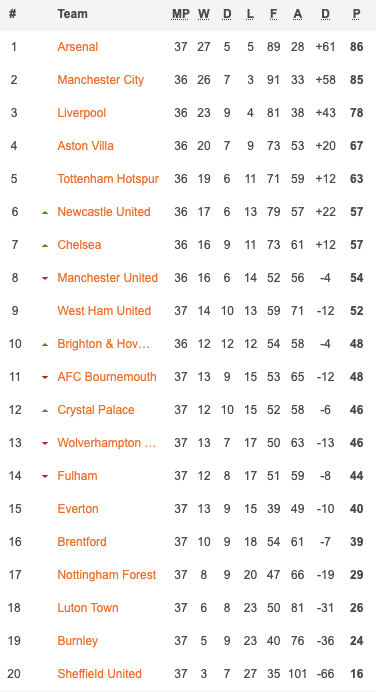Viewport: 376px width, 692px height.
Task: Click green up arrow beside Newcastle United
Action: 45,212
